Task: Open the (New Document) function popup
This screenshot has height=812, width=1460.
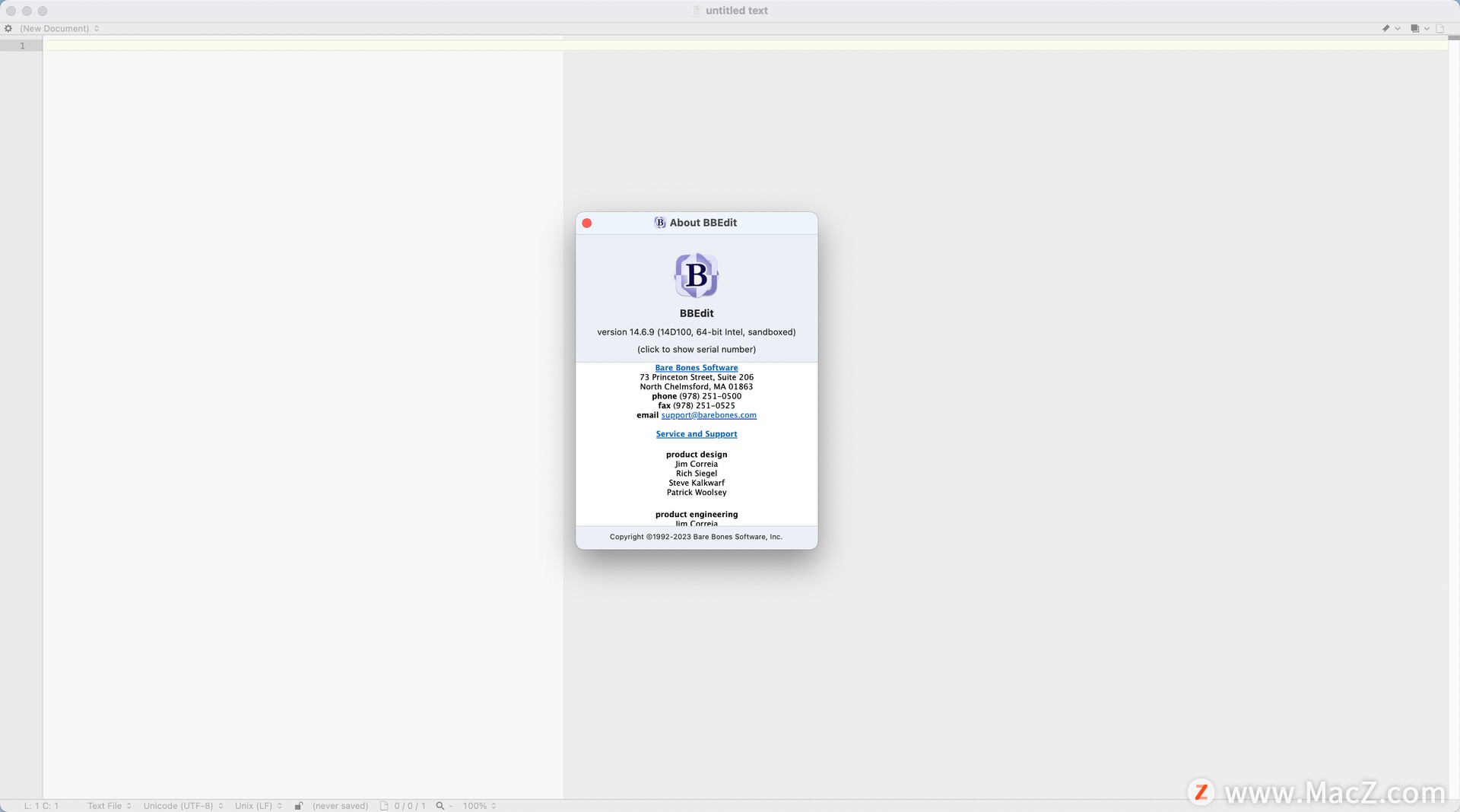Action: coord(59,28)
